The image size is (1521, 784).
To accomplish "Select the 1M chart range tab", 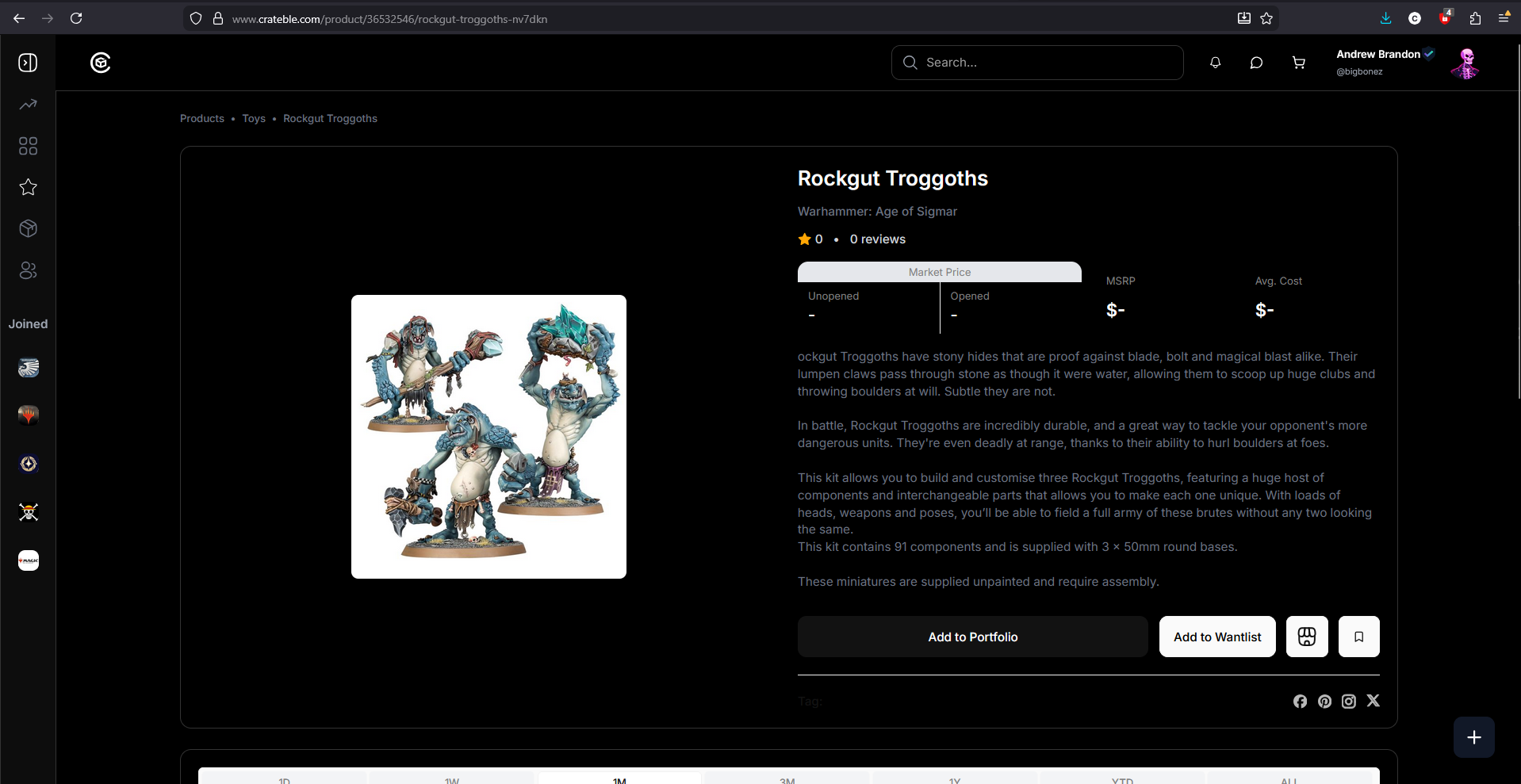I will 619,778.
